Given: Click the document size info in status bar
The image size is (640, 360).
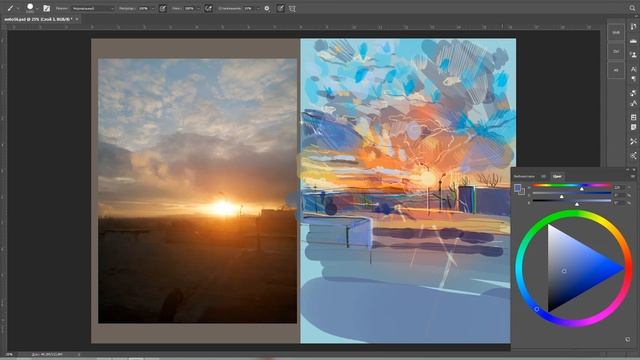Looking at the screenshot, I should (x=47, y=354).
